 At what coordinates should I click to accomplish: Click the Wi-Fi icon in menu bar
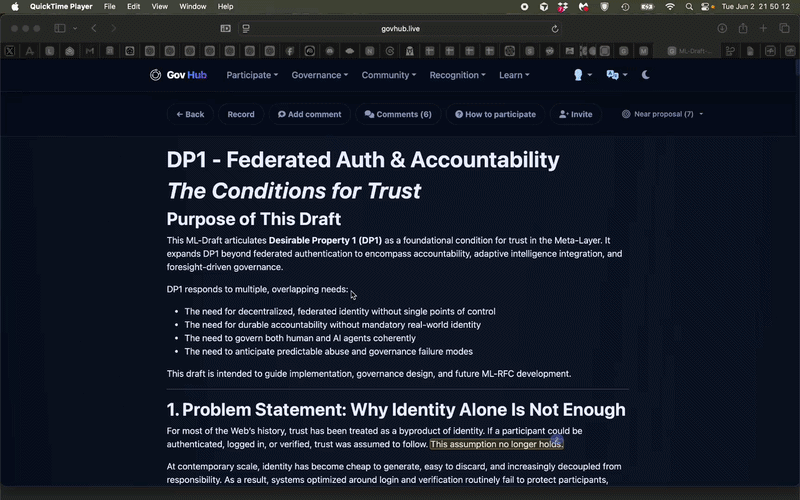[670, 7]
